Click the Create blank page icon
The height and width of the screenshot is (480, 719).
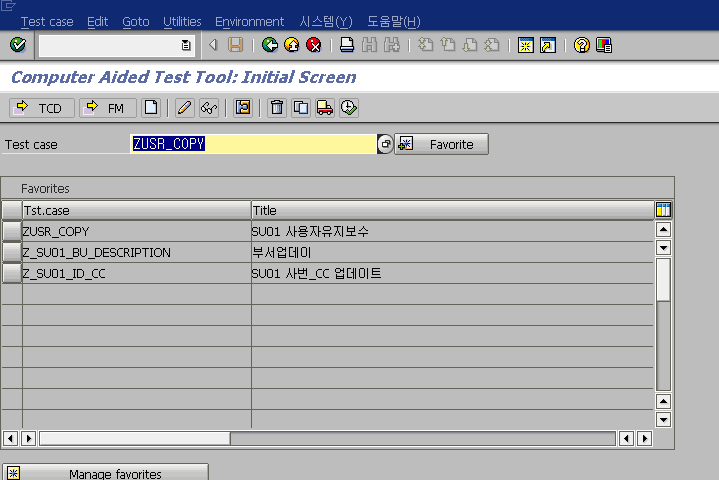click(151, 108)
